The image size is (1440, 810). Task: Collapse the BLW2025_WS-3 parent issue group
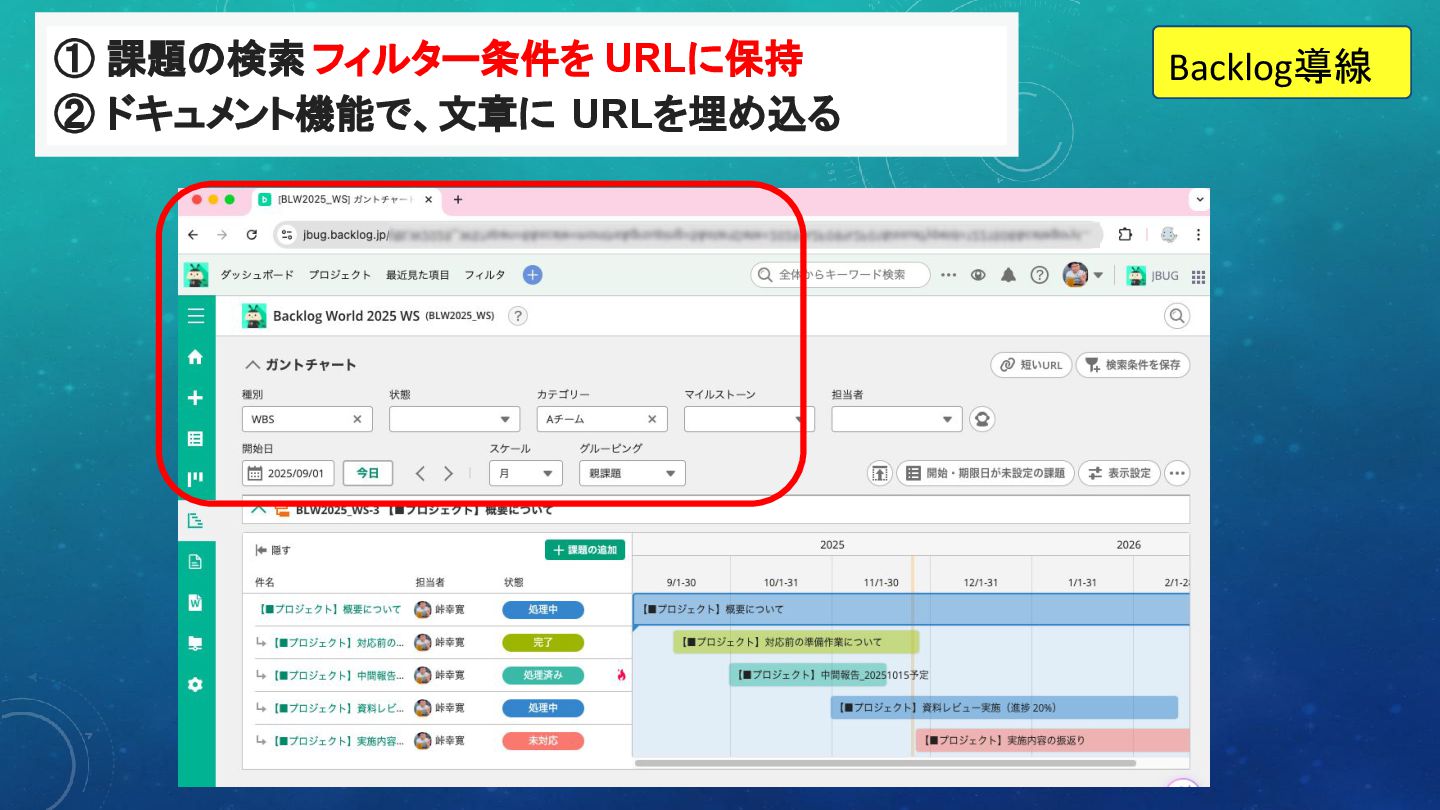pos(259,510)
